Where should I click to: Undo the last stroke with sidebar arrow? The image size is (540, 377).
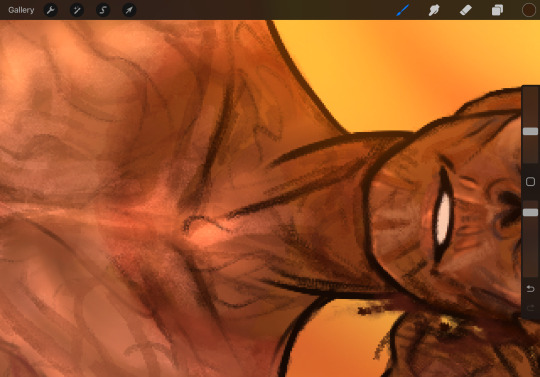click(530, 289)
